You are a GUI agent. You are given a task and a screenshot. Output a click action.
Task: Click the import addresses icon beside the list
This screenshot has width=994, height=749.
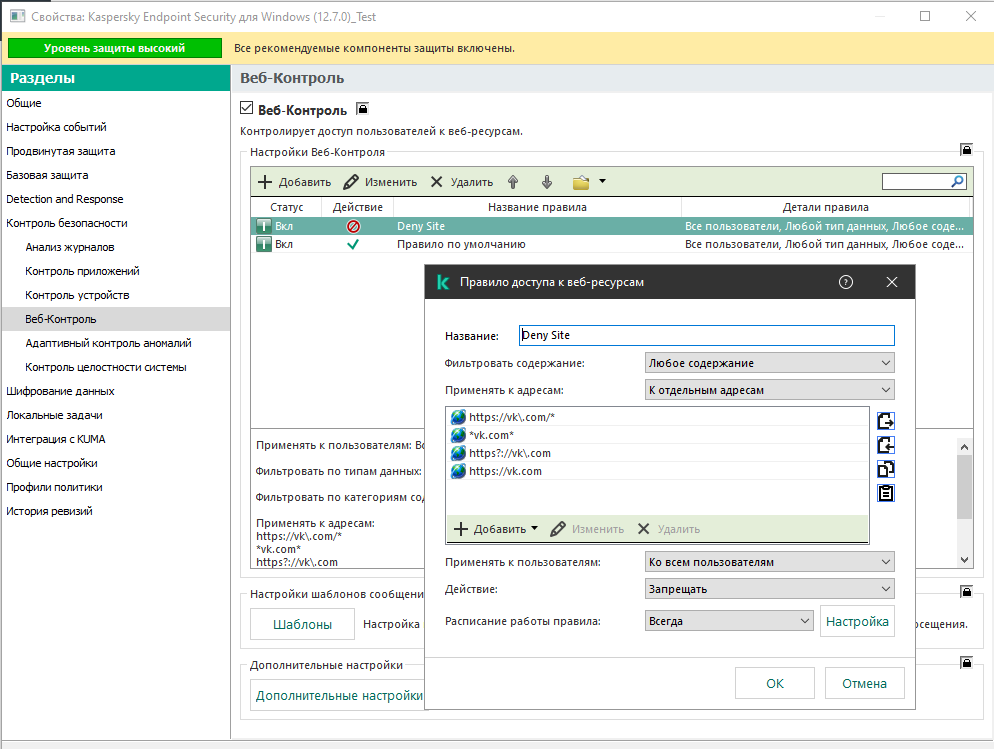tap(885, 445)
